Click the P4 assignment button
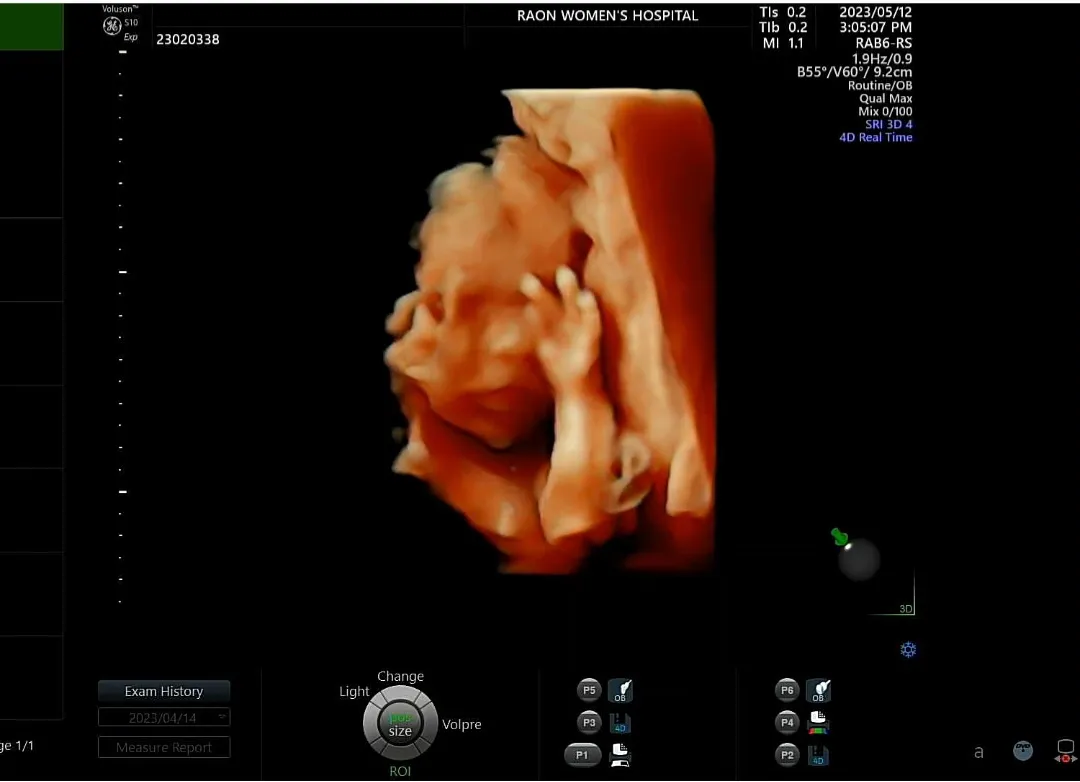 click(787, 722)
